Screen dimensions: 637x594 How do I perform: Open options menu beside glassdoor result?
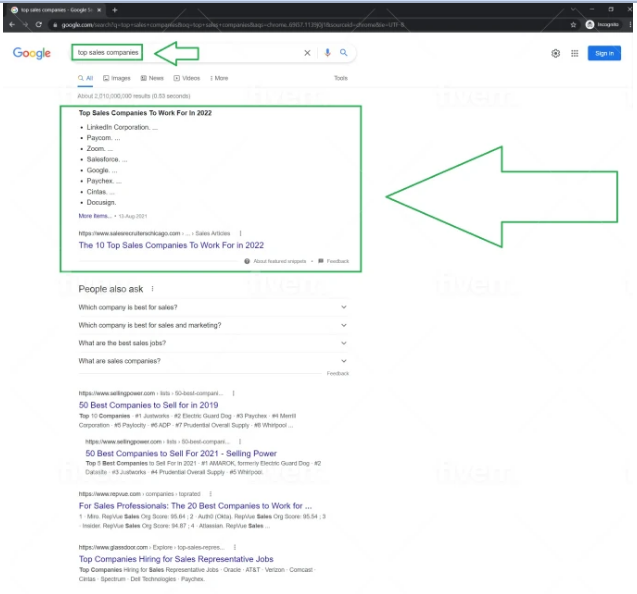pos(235,547)
